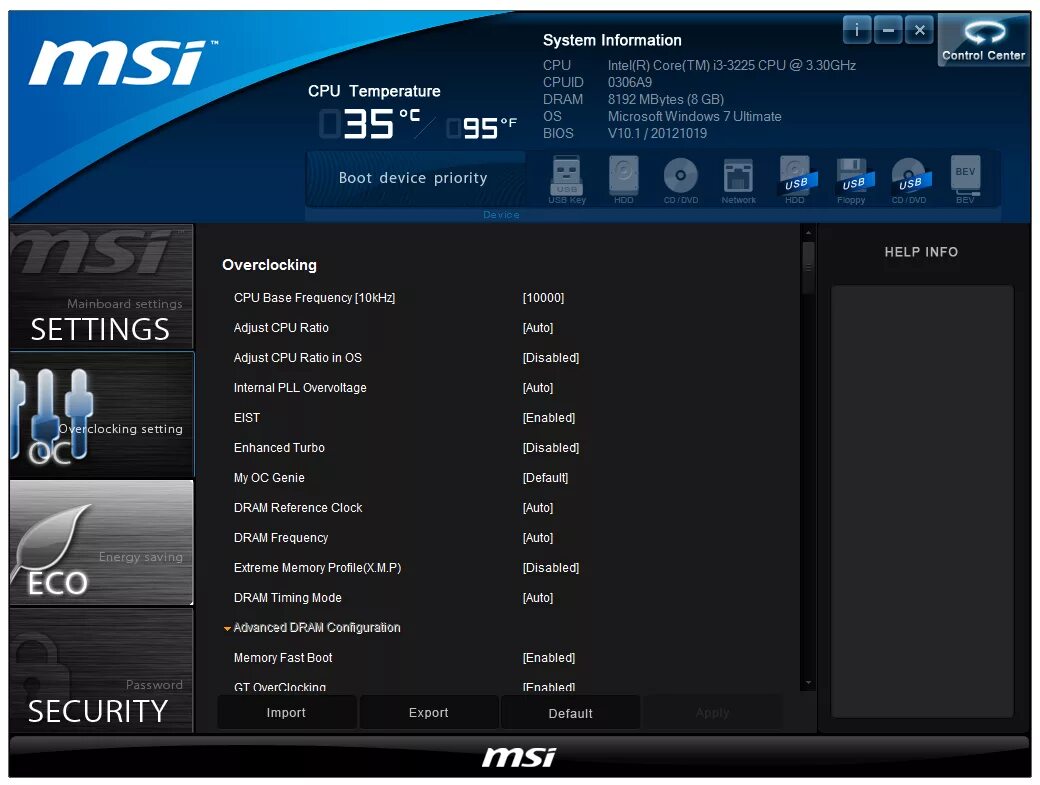Click the scrollbar up arrow
This screenshot has height=785, width=1040.
[808, 233]
